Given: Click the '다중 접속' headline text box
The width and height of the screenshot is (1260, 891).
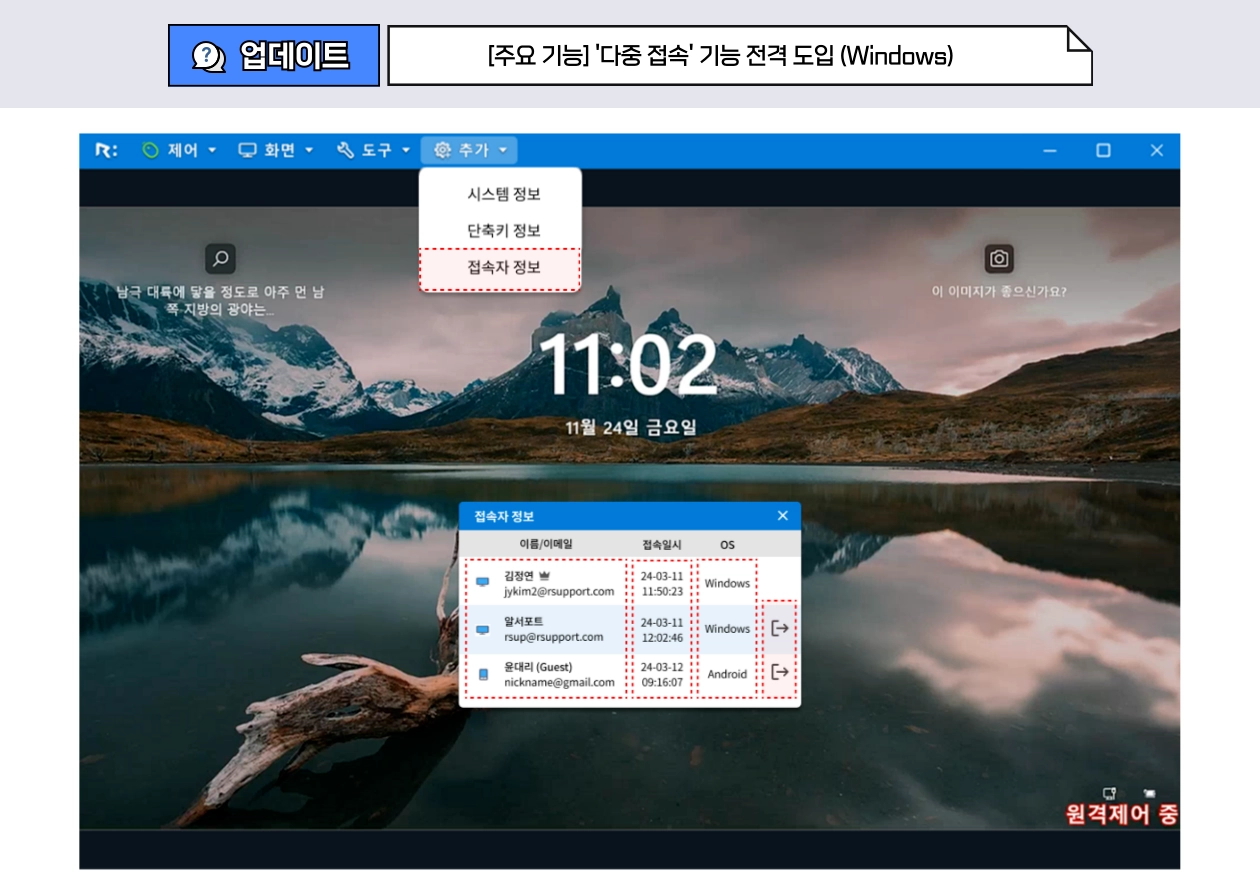Looking at the screenshot, I should [x=740, y=56].
